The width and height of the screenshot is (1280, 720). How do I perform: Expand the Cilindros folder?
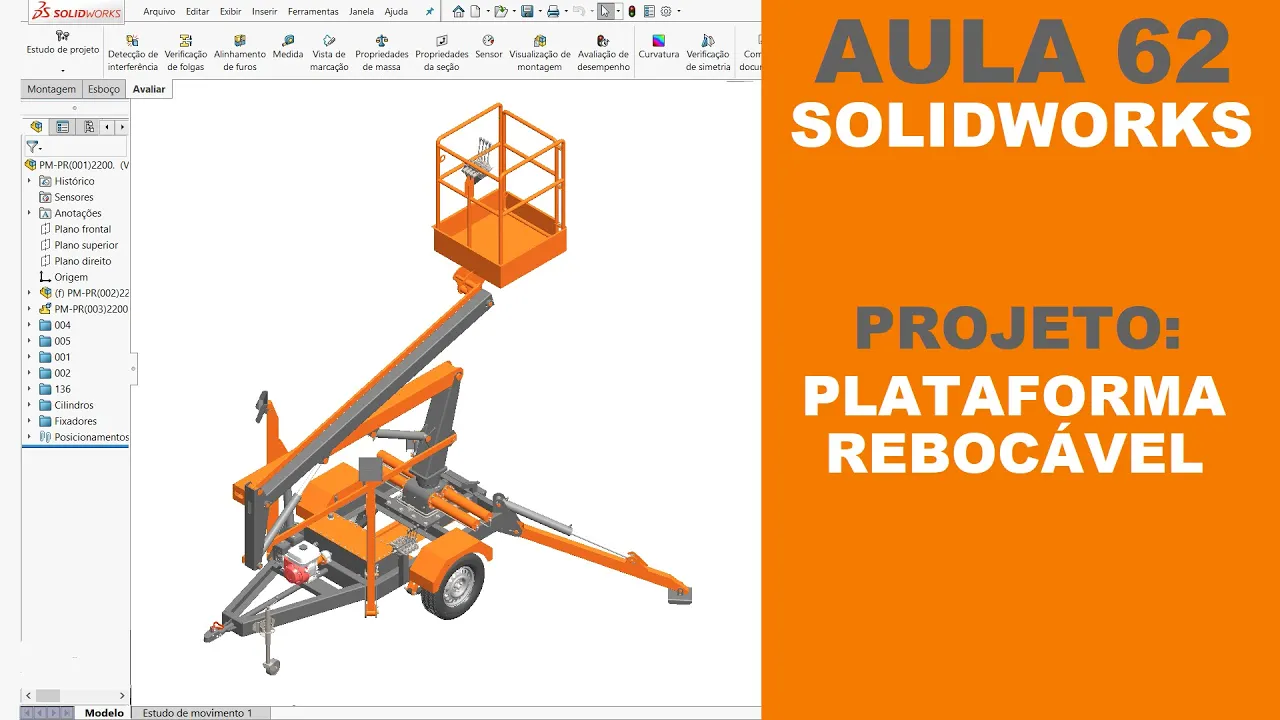30,405
